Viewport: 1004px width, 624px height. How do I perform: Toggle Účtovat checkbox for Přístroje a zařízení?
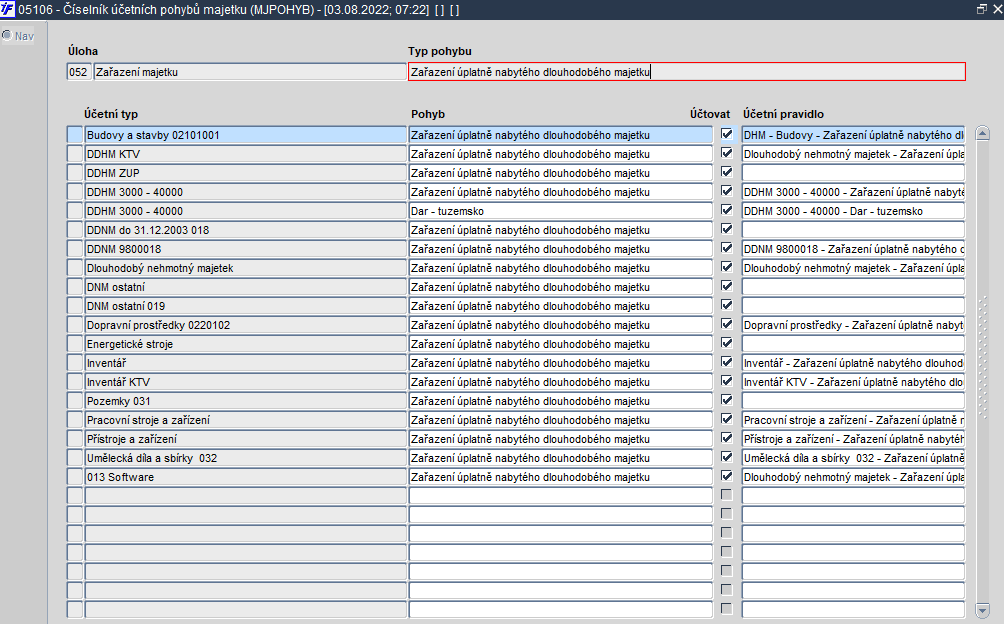point(726,438)
